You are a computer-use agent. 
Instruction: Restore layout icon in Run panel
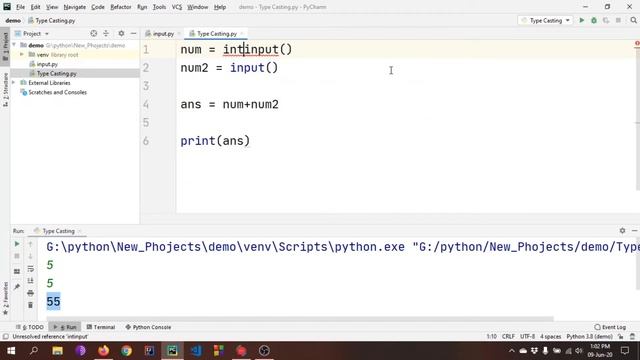tap(17, 271)
